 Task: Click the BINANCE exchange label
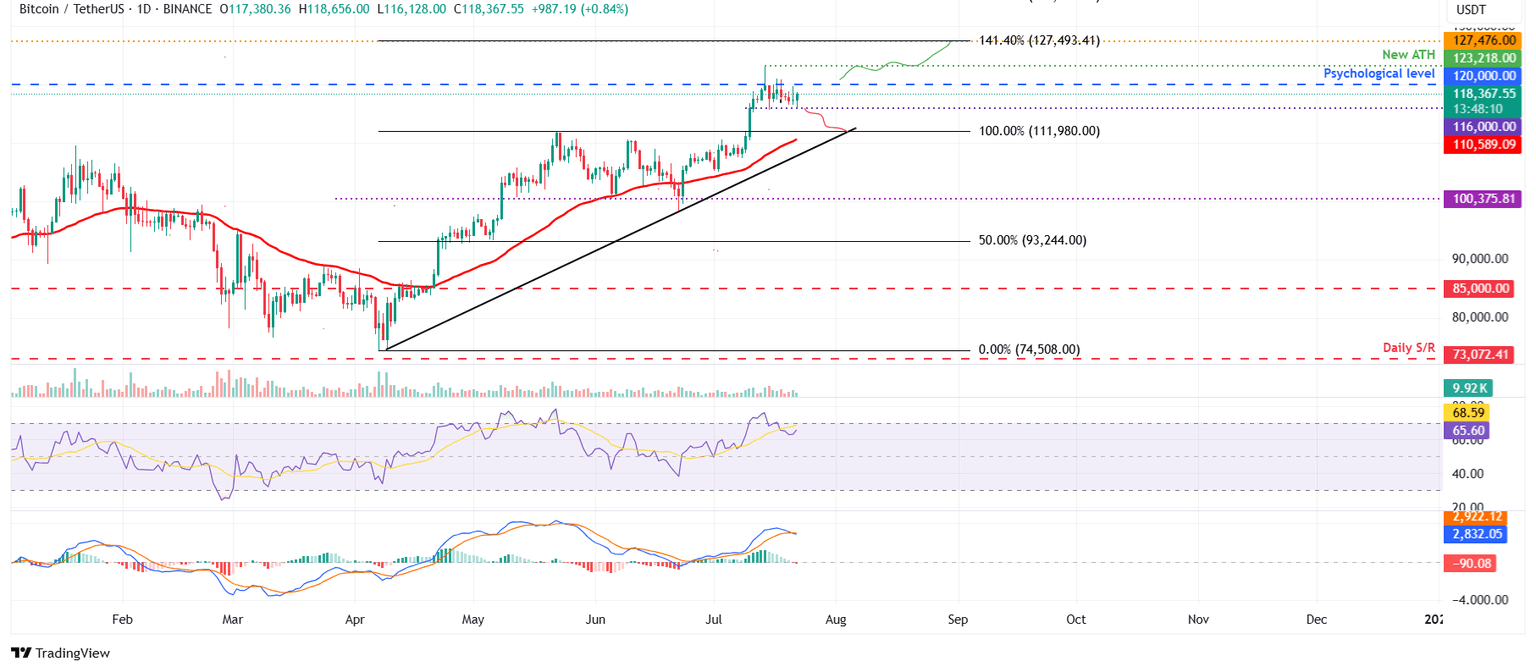[x=190, y=8]
